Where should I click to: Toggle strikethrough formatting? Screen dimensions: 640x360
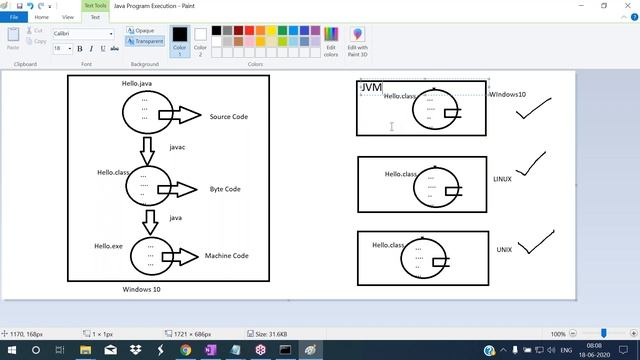[x=115, y=49]
